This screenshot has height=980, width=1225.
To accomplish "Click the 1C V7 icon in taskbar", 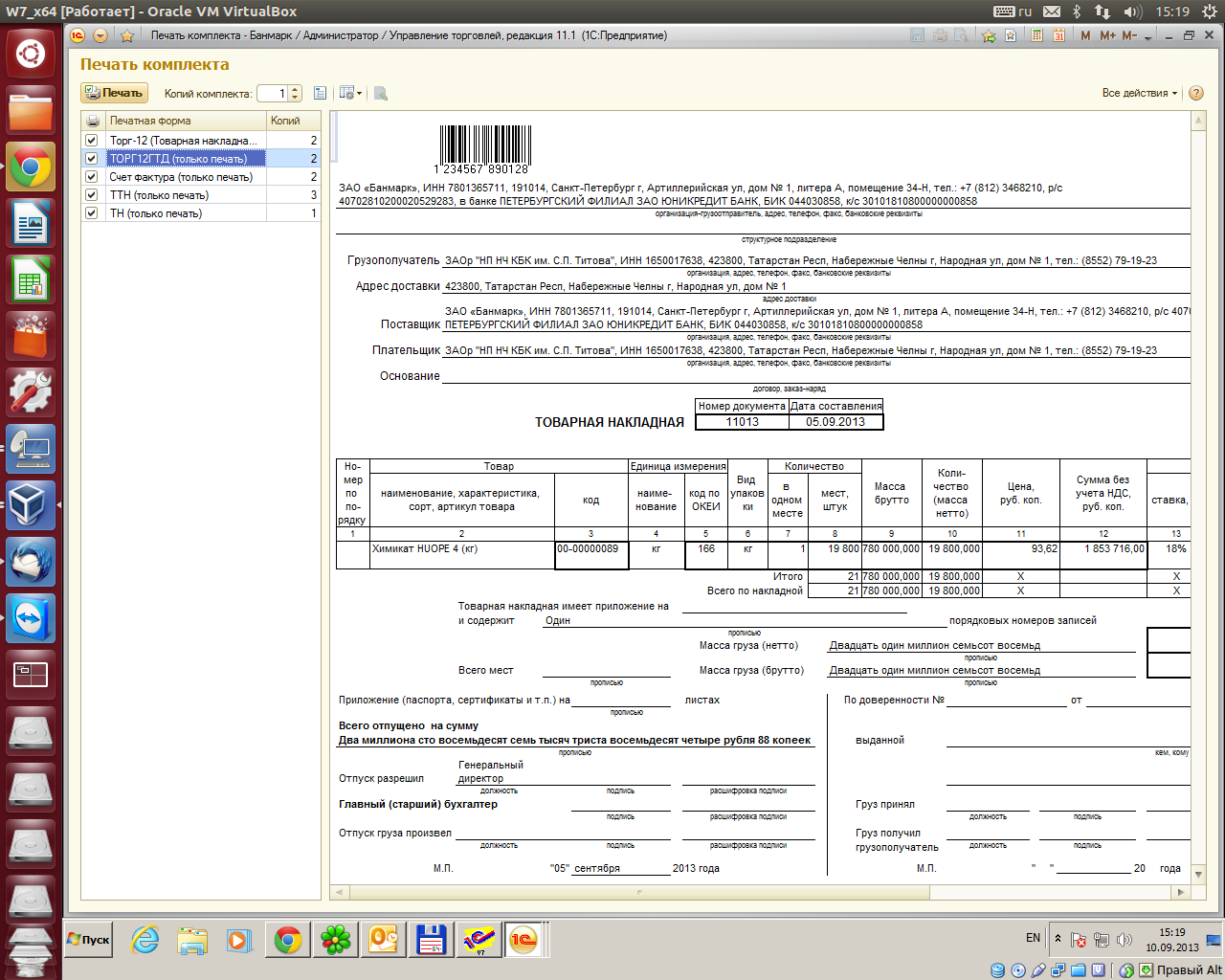I will [x=479, y=940].
